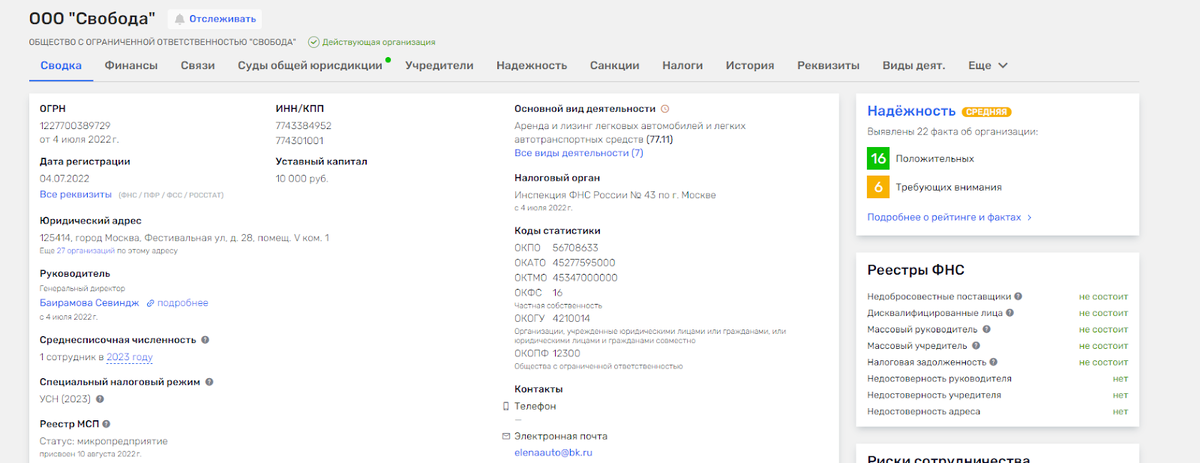Viewport: 1200px width, 463px height.
Task: Open help icon for Массовый учредитель
Action: (x=976, y=346)
